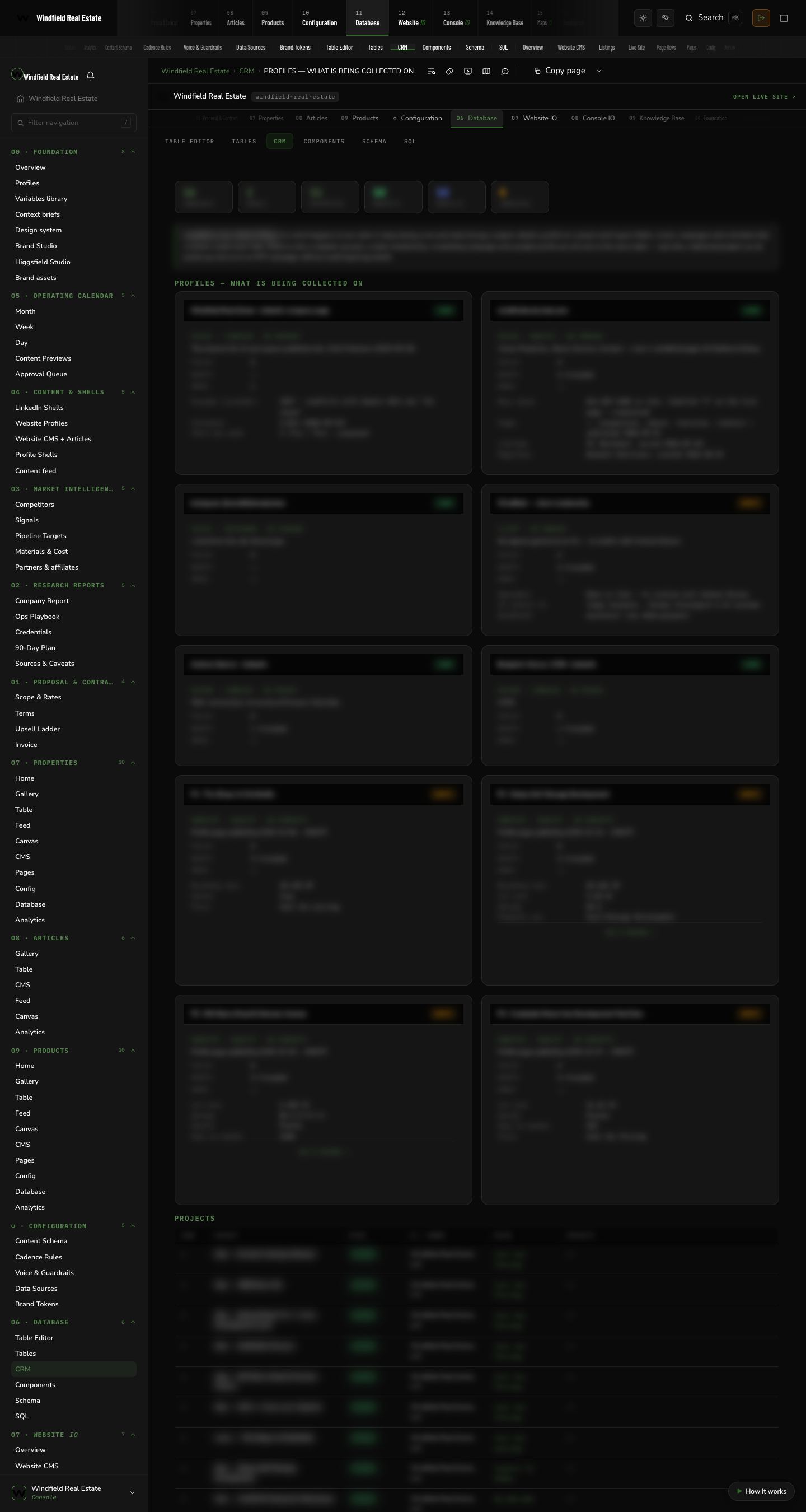Collapse the 00 Foundation sidebar section

pos(133,151)
